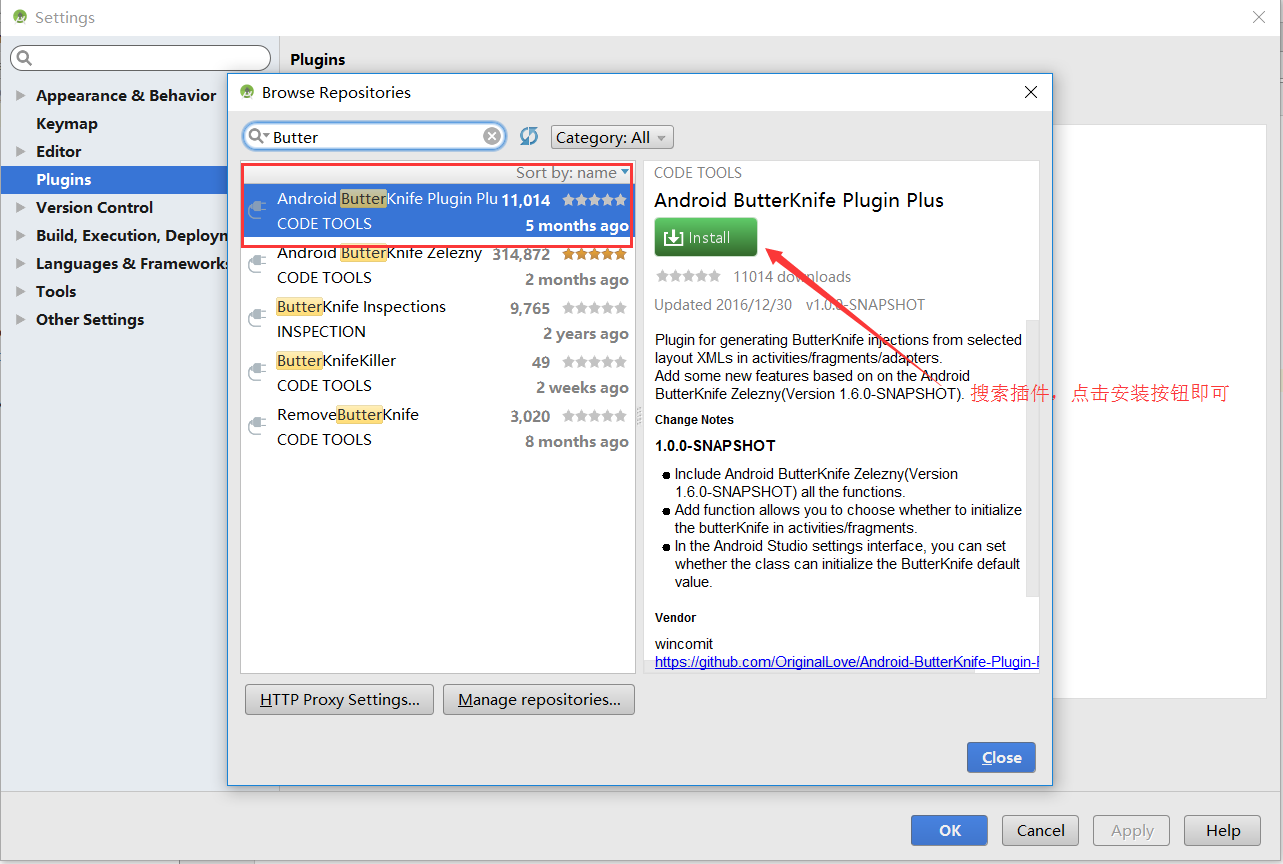The height and width of the screenshot is (864, 1283).
Task: Select Android ButterKnife Plugin Plus in list
Action: tap(438, 210)
